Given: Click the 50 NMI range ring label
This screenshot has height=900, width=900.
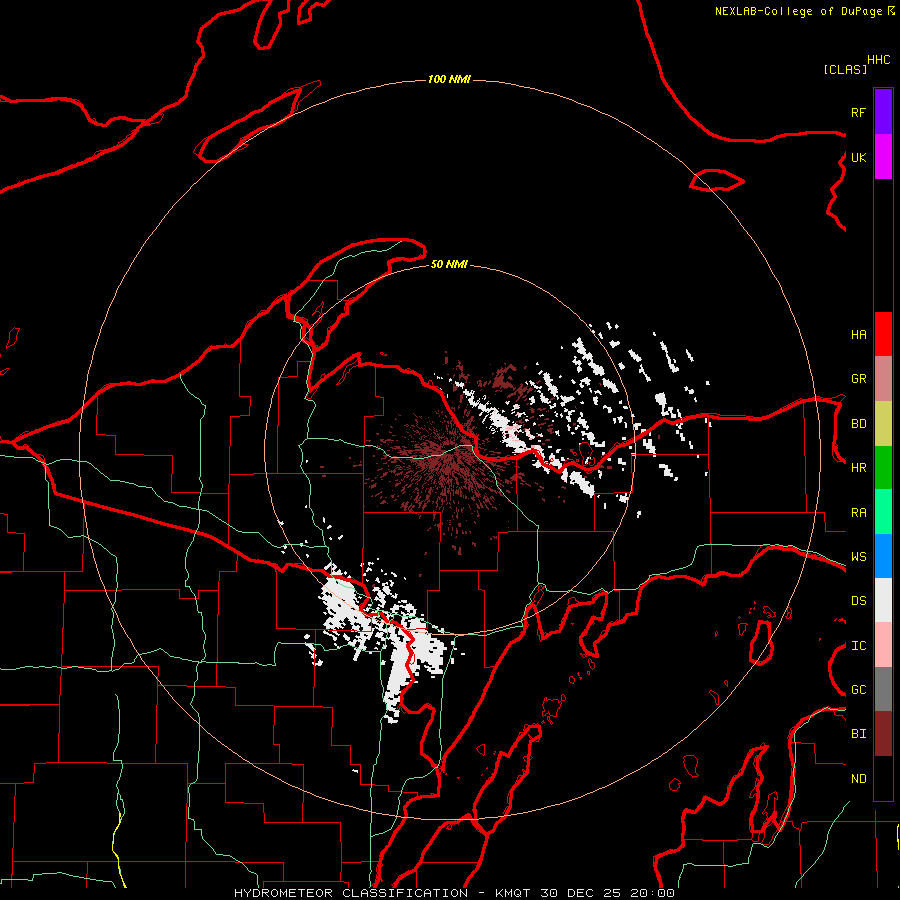Looking at the screenshot, I should click(x=449, y=264).
